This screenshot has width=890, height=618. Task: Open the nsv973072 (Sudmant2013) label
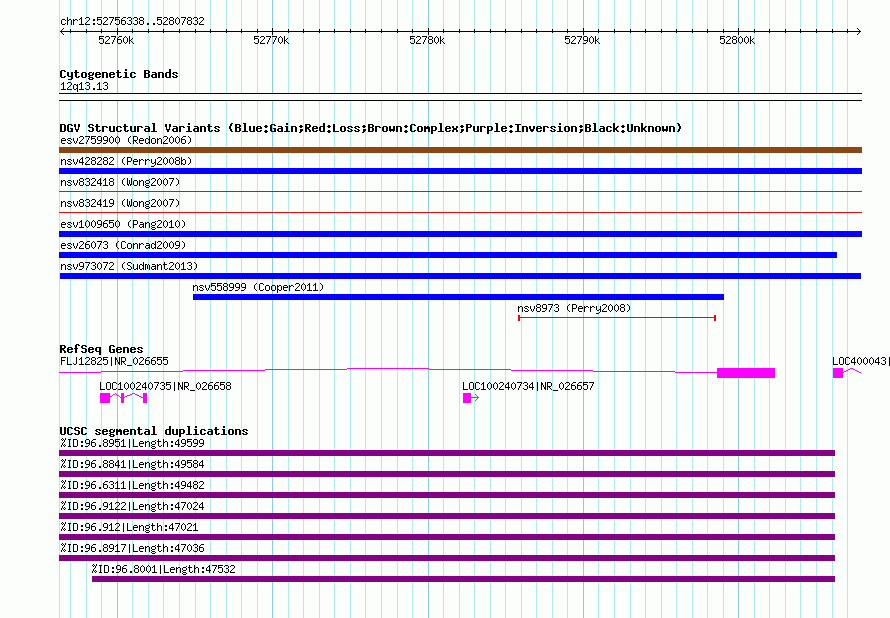click(129, 266)
